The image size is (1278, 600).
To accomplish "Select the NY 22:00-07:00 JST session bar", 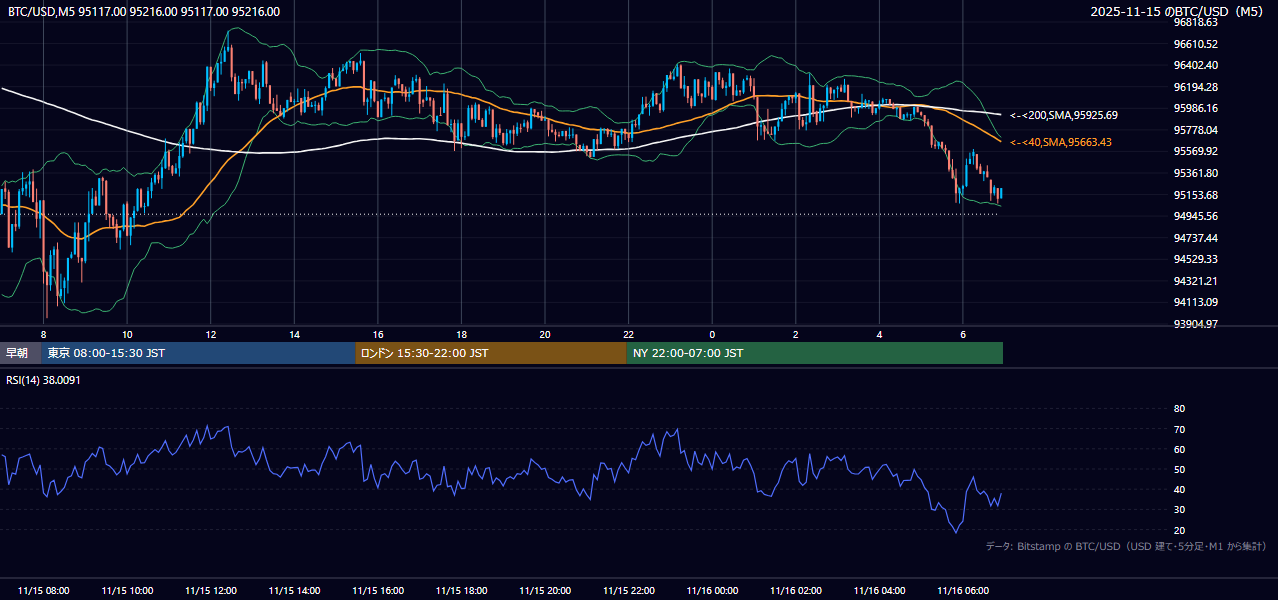I will [815, 353].
